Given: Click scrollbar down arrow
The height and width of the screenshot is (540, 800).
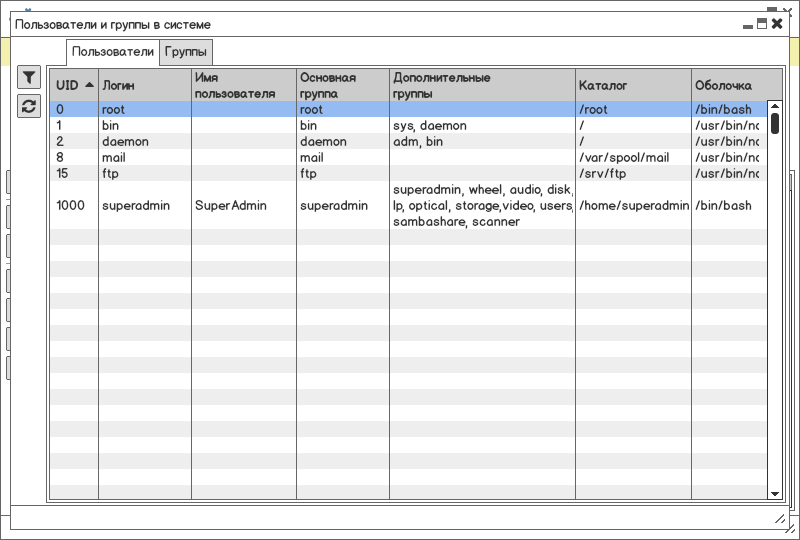Looking at the screenshot, I should (774, 494).
